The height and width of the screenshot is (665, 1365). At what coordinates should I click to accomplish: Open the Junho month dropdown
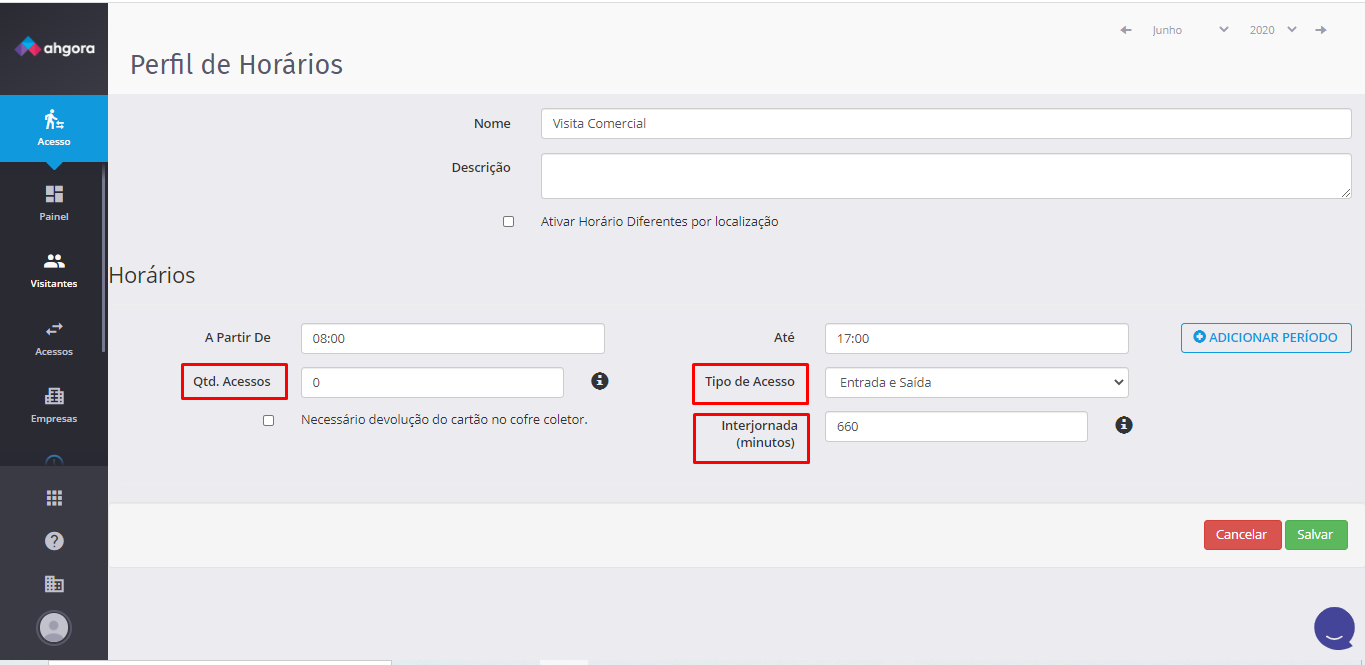[x=1189, y=29]
